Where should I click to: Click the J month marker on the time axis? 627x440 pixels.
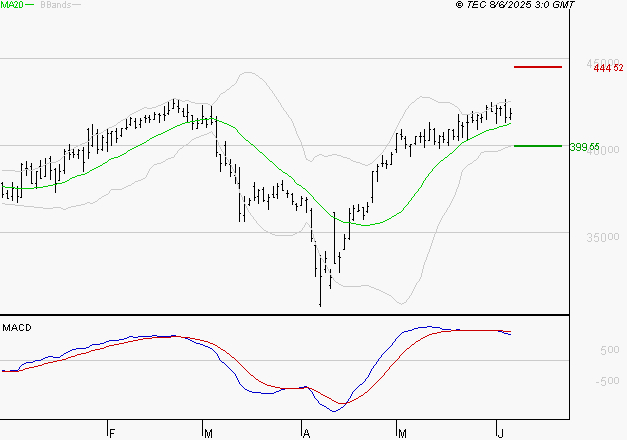pyautogui.click(x=500, y=434)
